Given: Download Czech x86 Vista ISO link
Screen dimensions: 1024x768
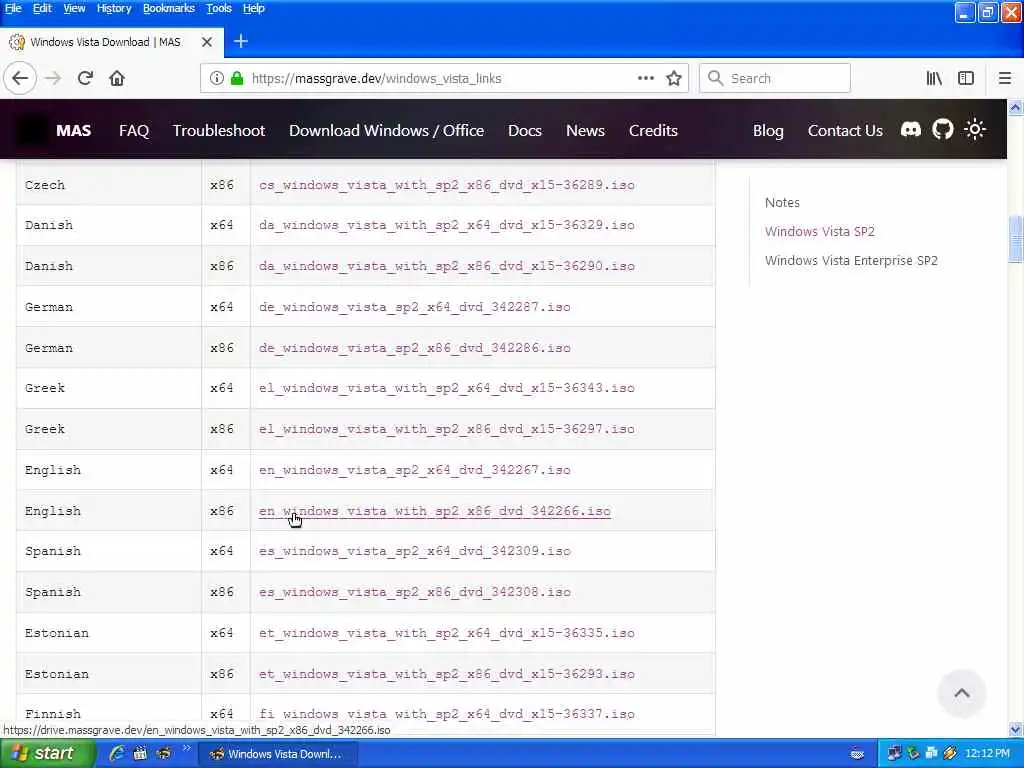Looking at the screenshot, I should [x=447, y=185].
